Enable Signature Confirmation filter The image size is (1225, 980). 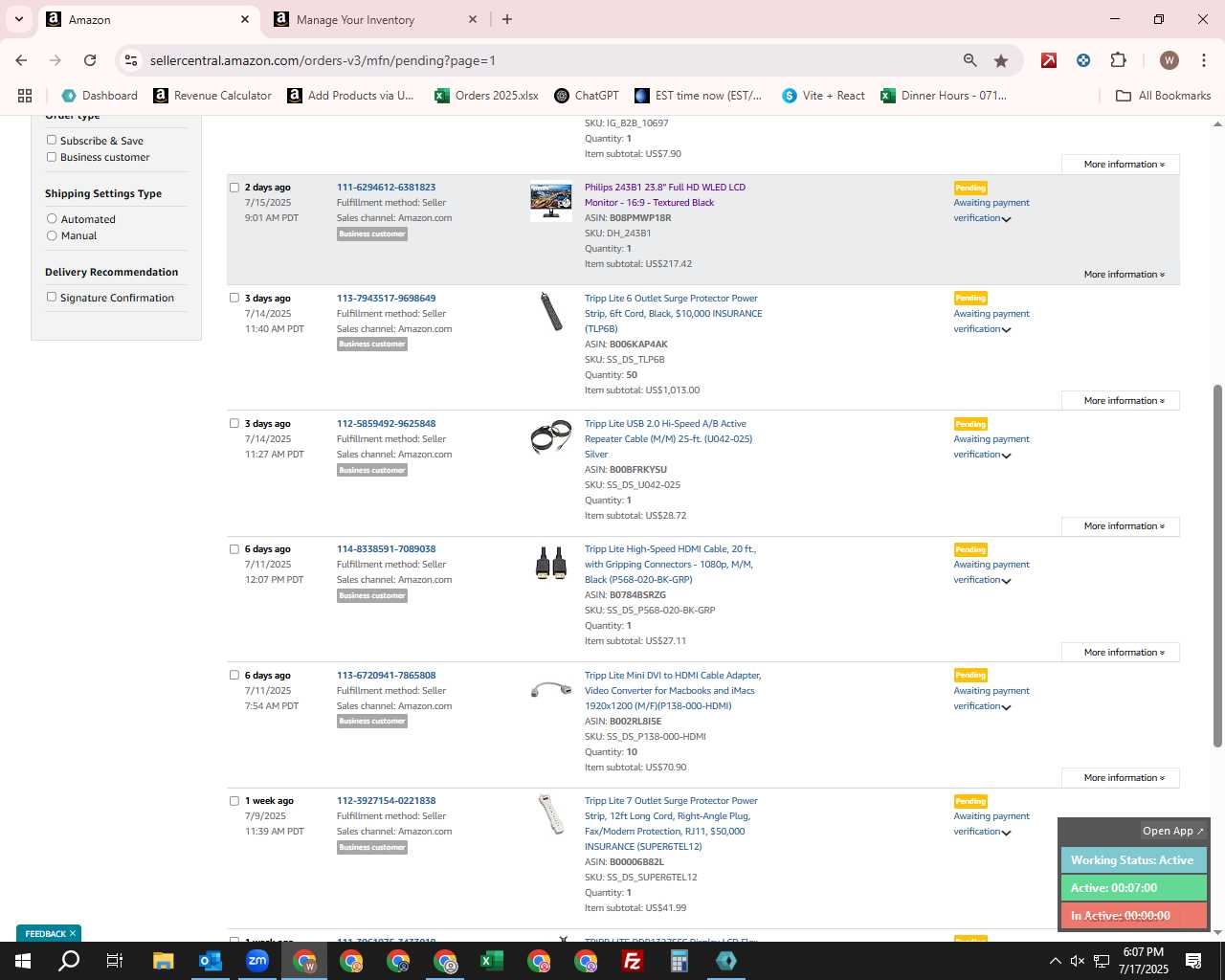52,297
